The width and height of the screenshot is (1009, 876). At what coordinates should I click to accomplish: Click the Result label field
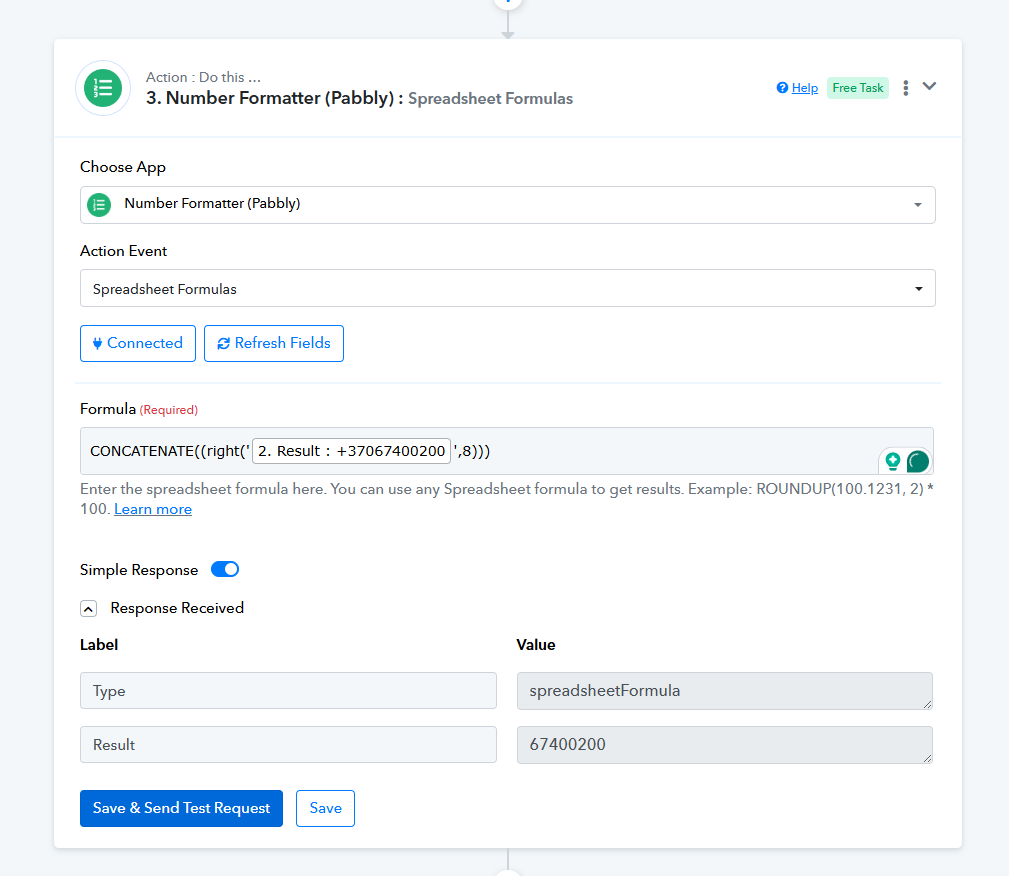(288, 745)
